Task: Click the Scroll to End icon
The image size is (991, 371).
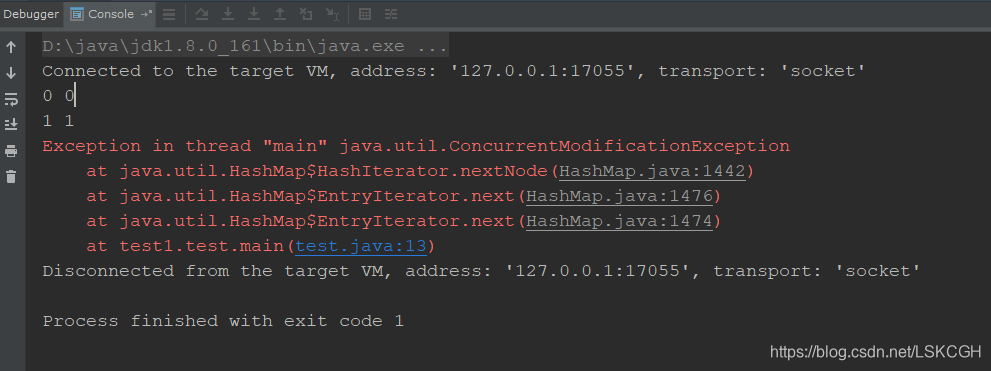Action: tap(11, 125)
